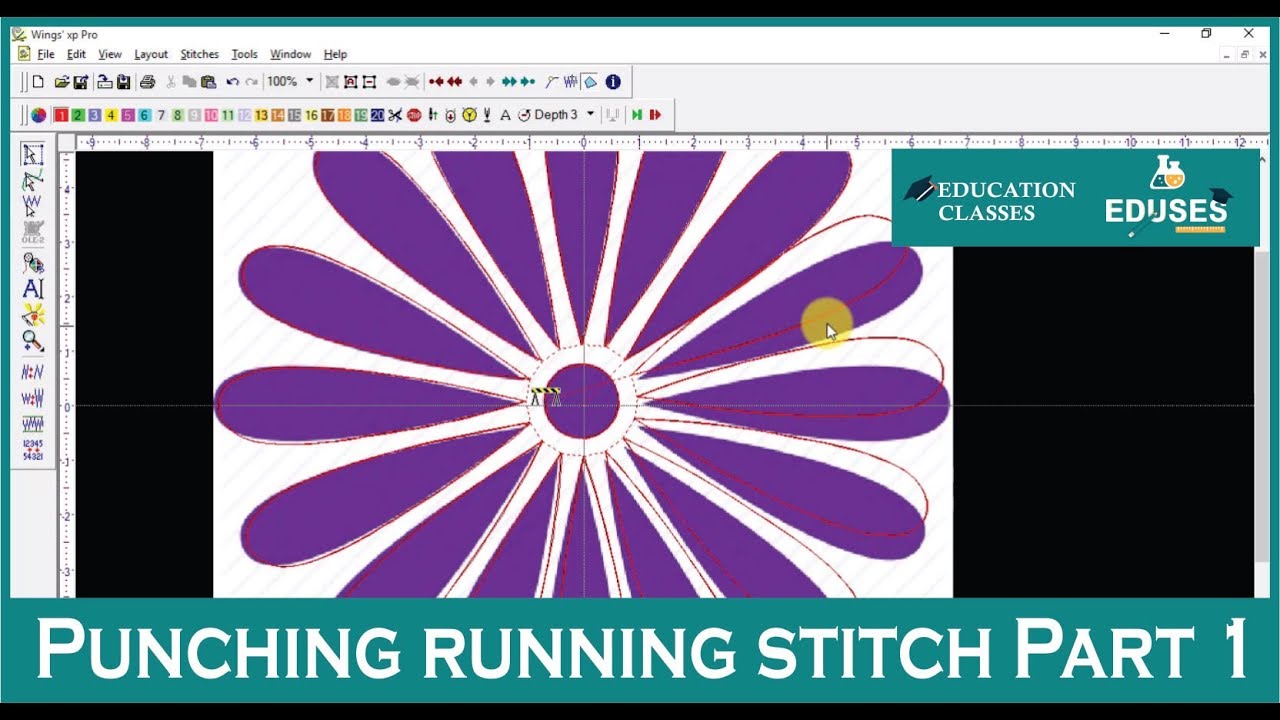Open the Layout menu
This screenshot has height=720, width=1280.
[x=151, y=54]
